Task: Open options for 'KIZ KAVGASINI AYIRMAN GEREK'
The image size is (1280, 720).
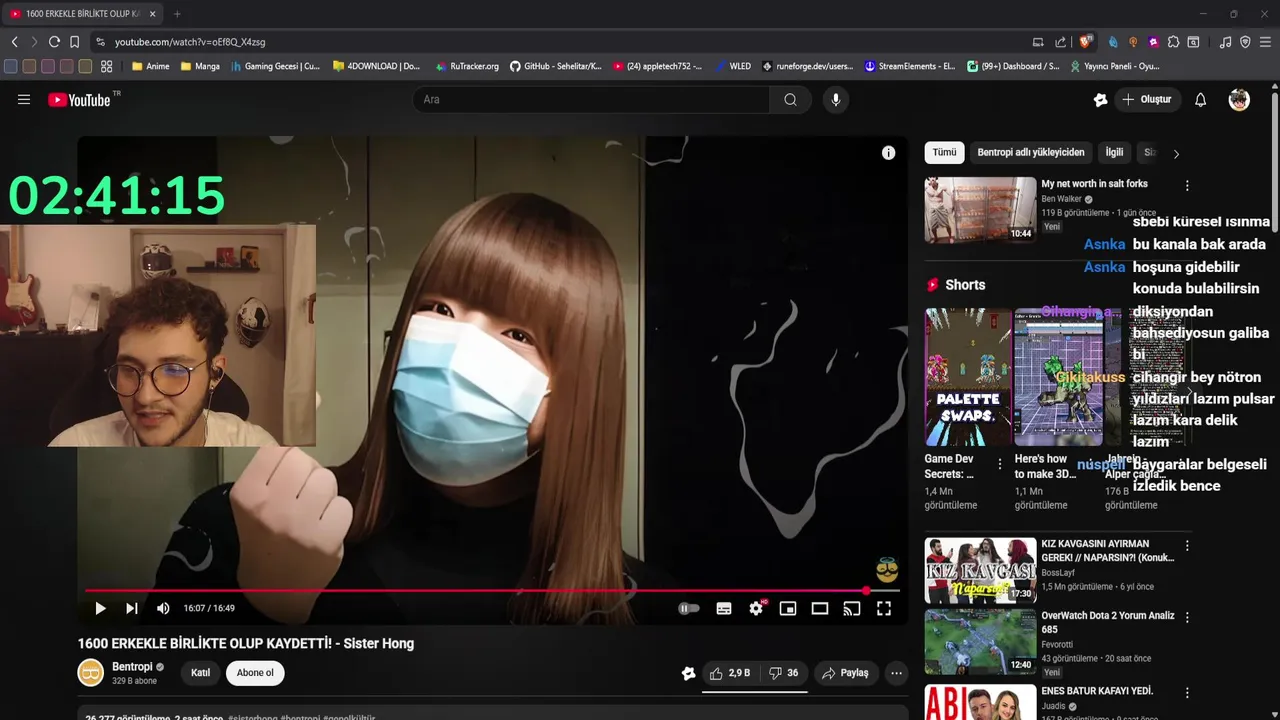Action: click(x=1187, y=546)
